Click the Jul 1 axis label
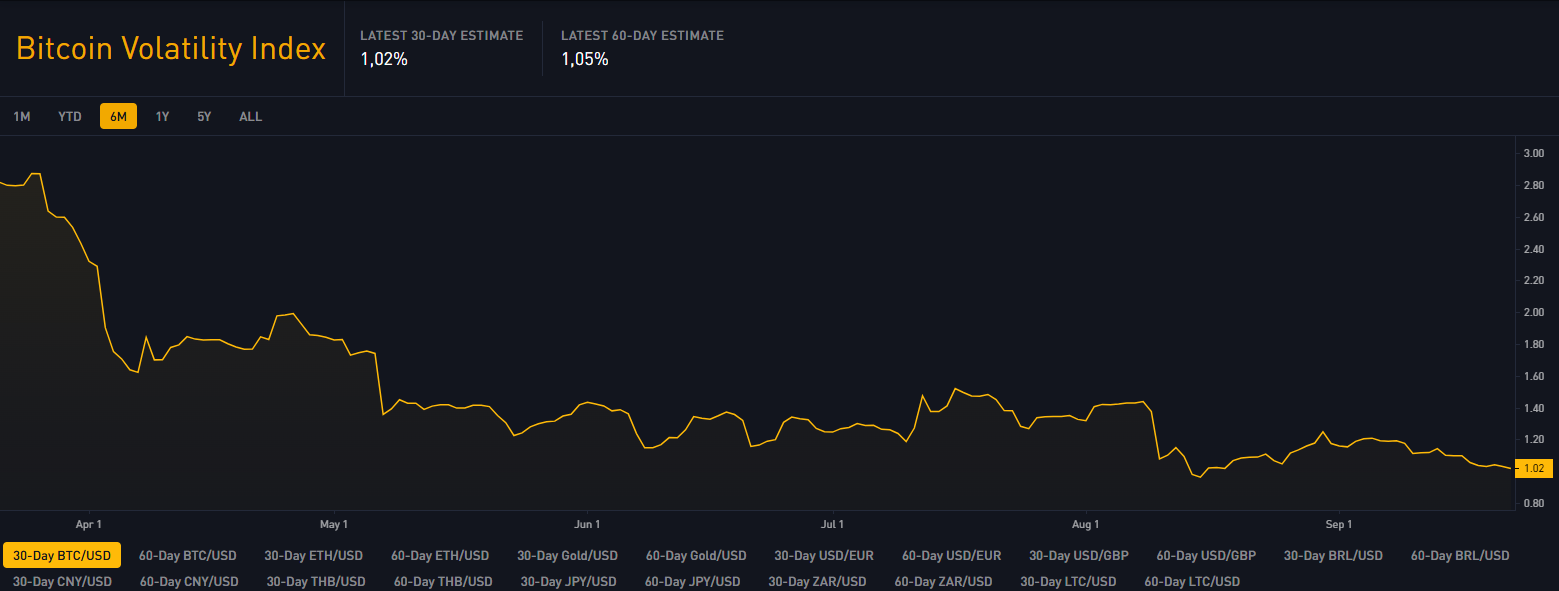The height and width of the screenshot is (591, 1559). coord(832,524)
